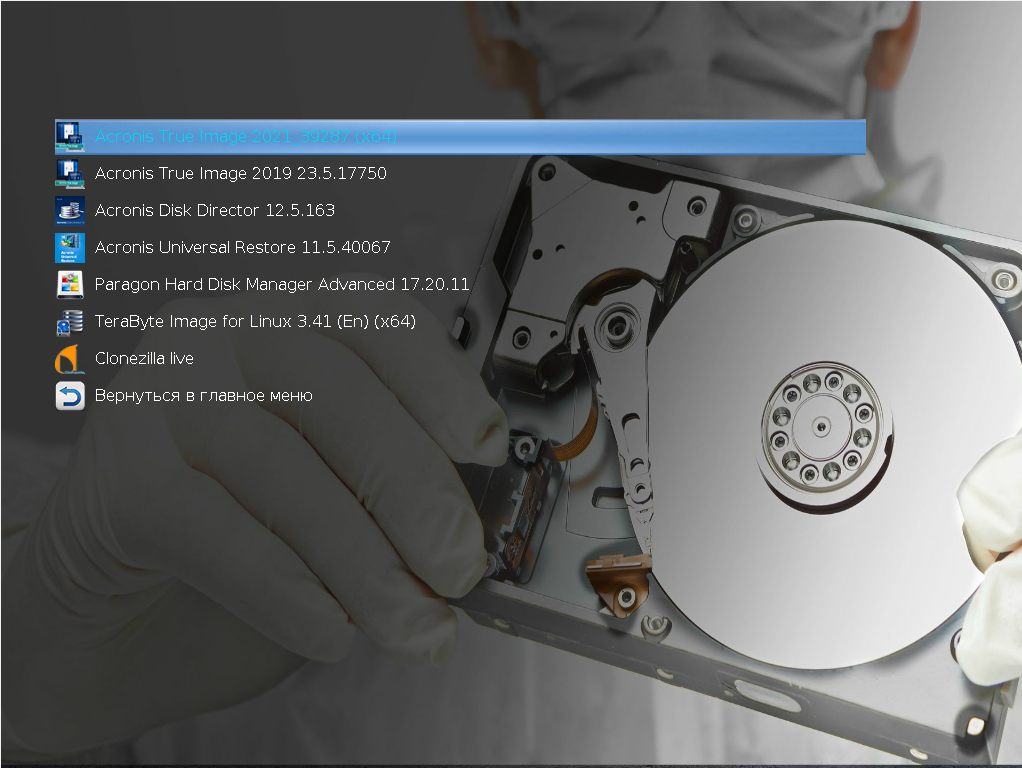Image resolution: width=1022 pixels, height=768 pixels.
Task: Boot TeraByte Image for Linux 3.41
Action: [x=255, y=321]
